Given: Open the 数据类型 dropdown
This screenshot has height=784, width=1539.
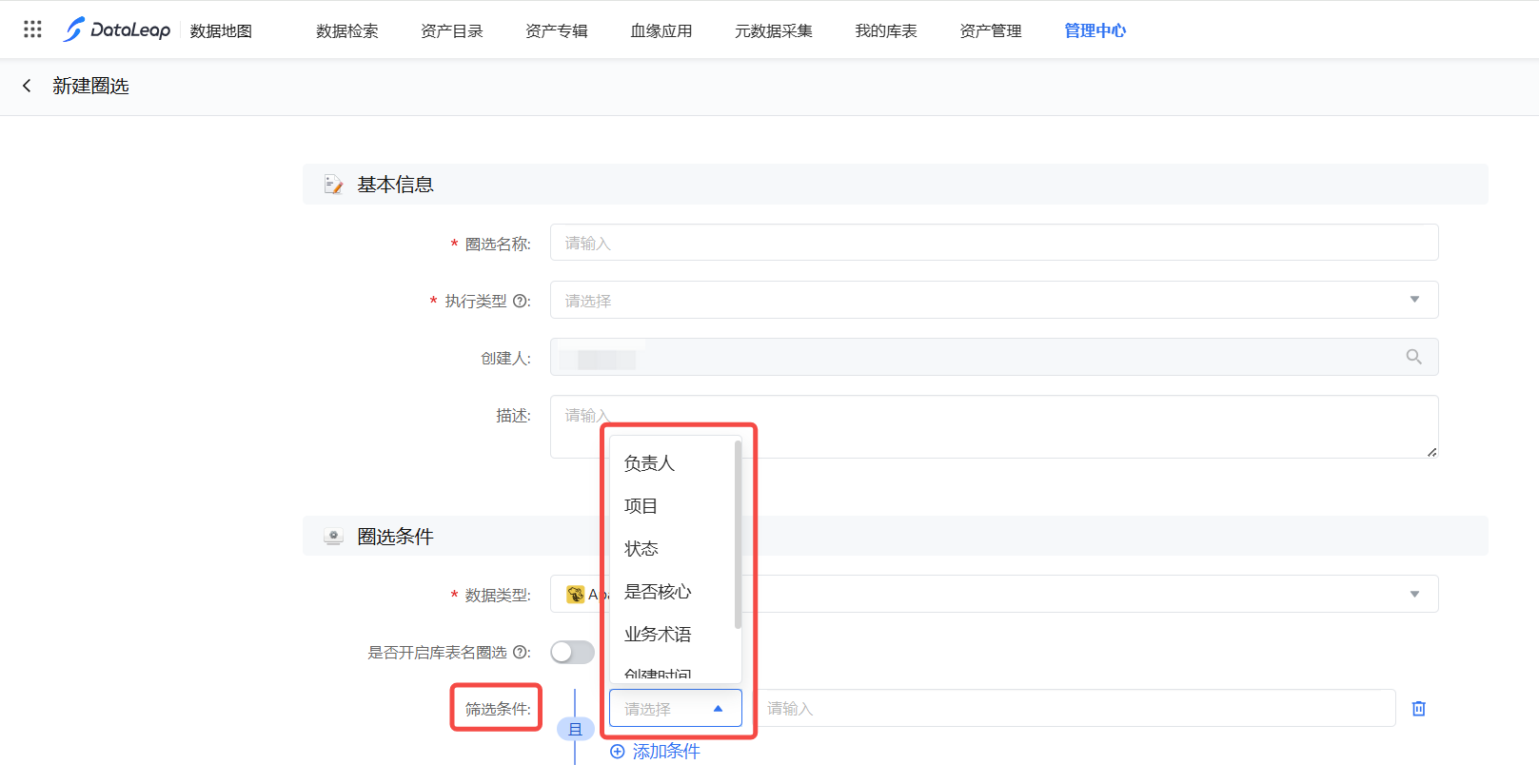Looking at the screenshot, I should point(994,594).
